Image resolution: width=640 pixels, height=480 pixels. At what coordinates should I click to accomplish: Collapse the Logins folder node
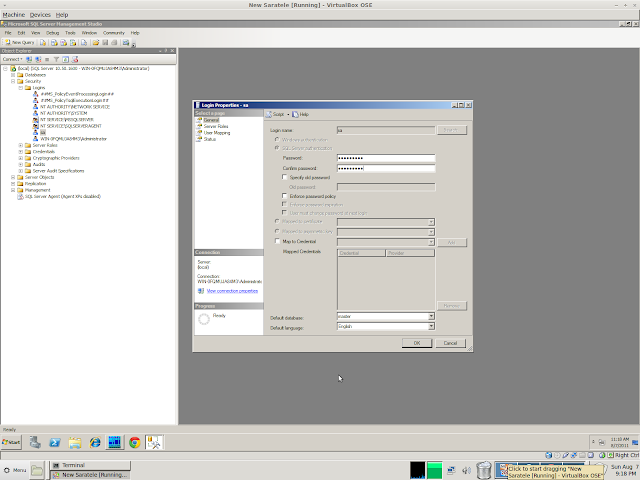(20, 88)
